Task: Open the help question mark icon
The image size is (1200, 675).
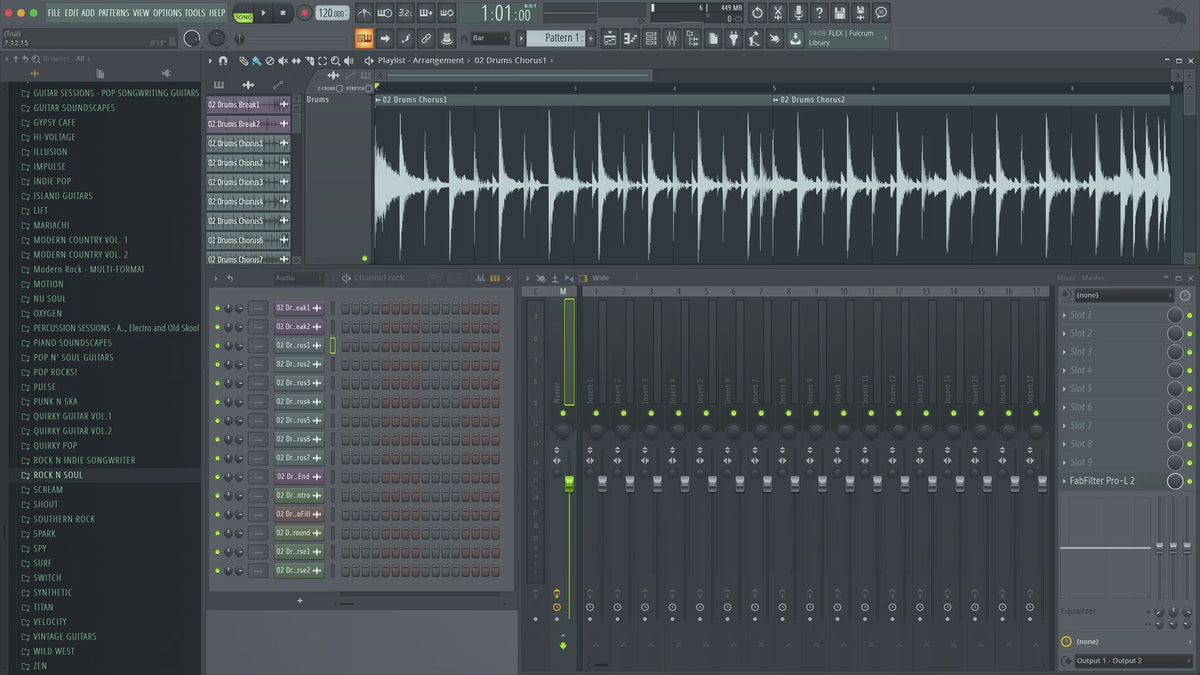Action: [x=819, y=13]
